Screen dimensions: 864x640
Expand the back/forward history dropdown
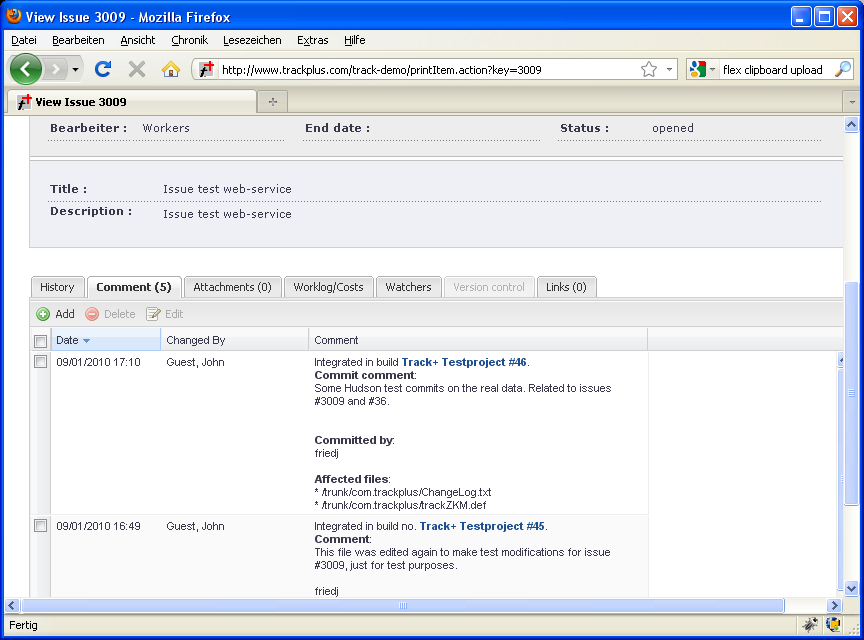[75, 69]
